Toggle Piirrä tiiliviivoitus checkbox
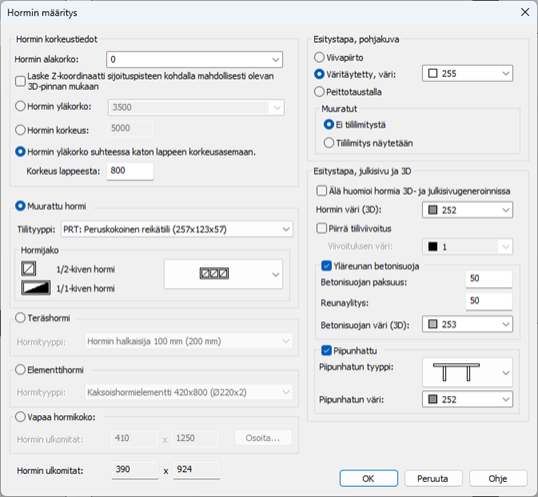Screen dimensions: 538x497 (321, 228)
